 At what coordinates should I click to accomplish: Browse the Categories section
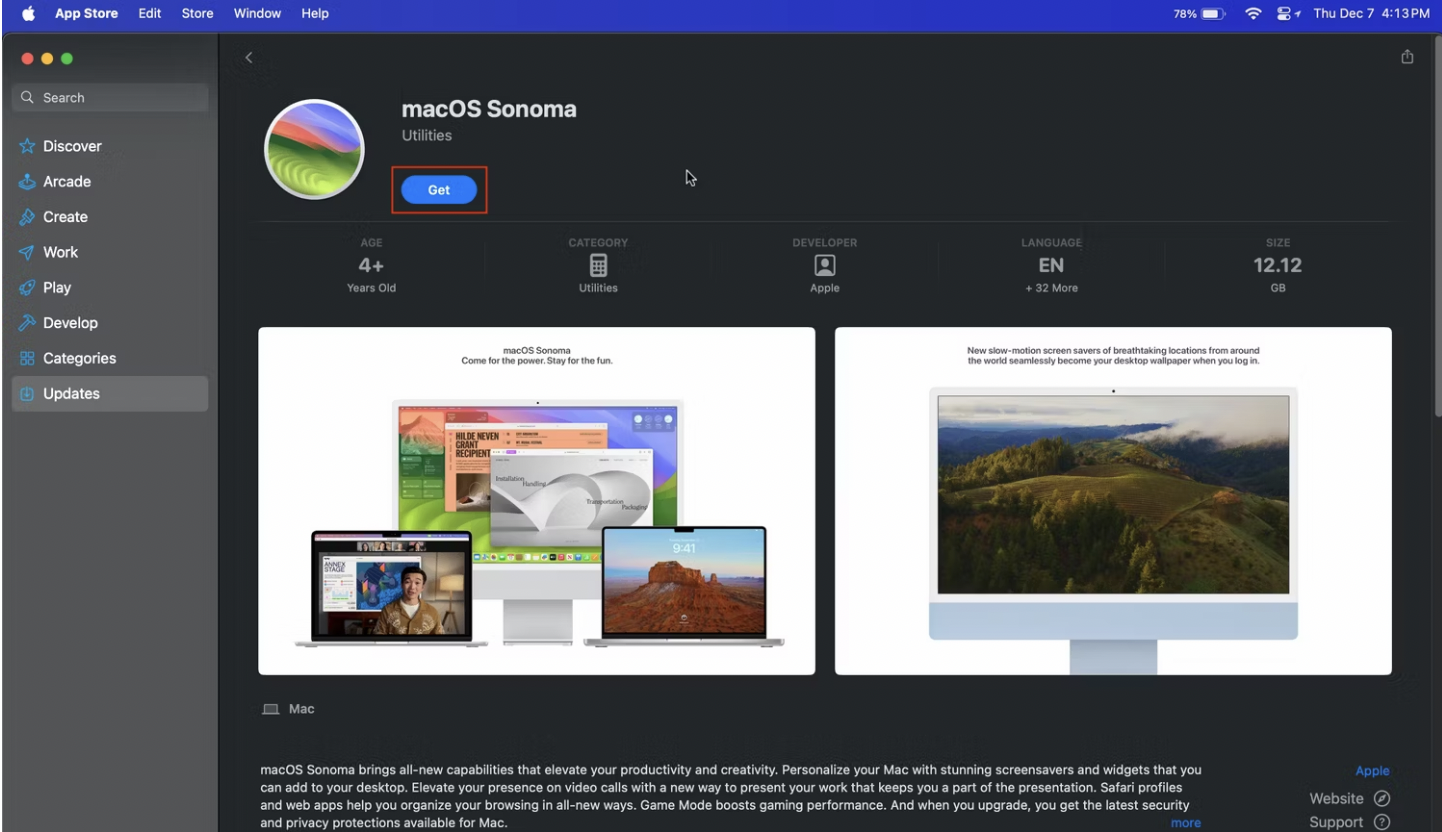click(110, 359)
